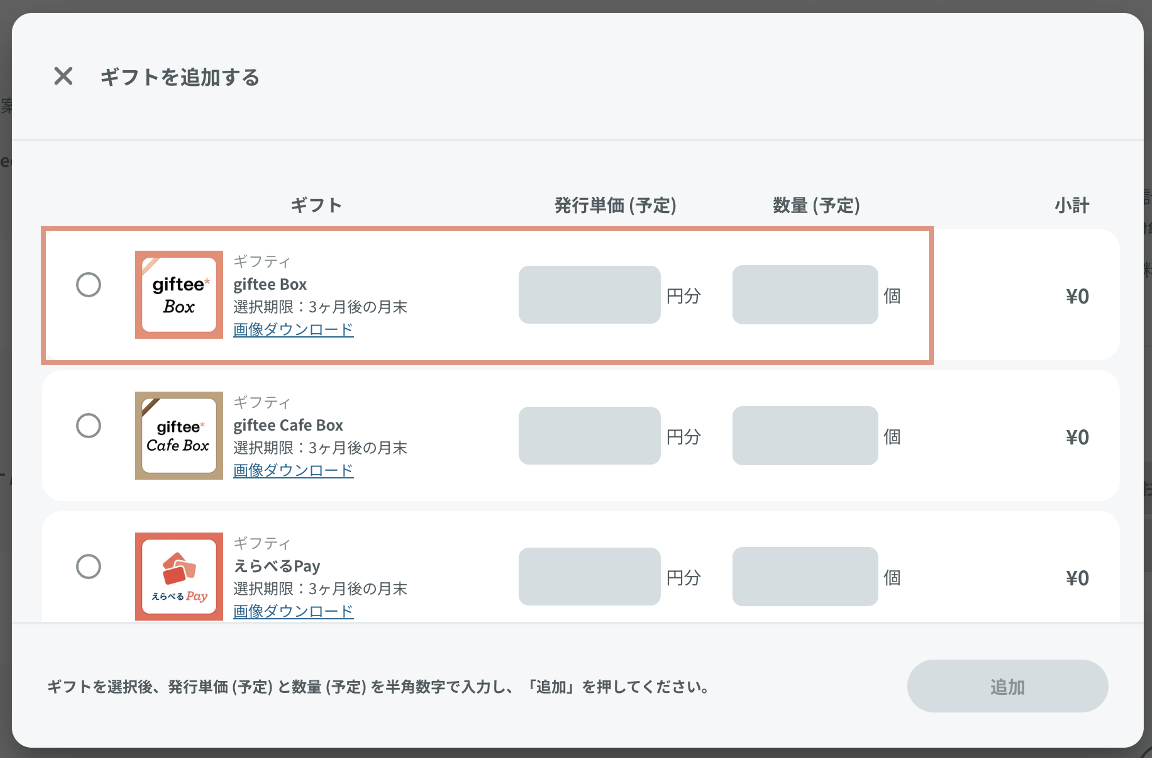1152x758 pixels.
Task: Click えらべるPay quantity input
Action: [805, 576]
